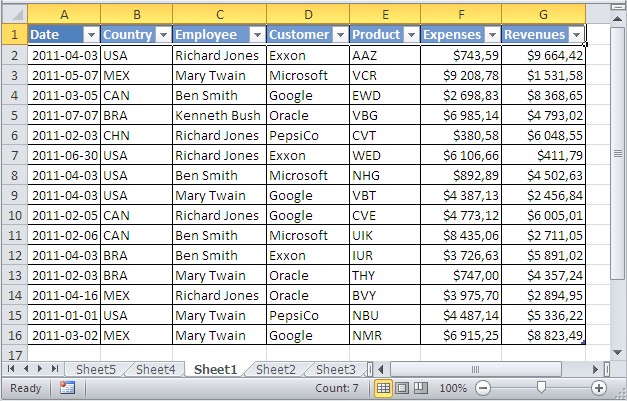This screenshot has width=627, height=401.
Task: Open zoom dialog via 100% label
Action: (453, 388)
